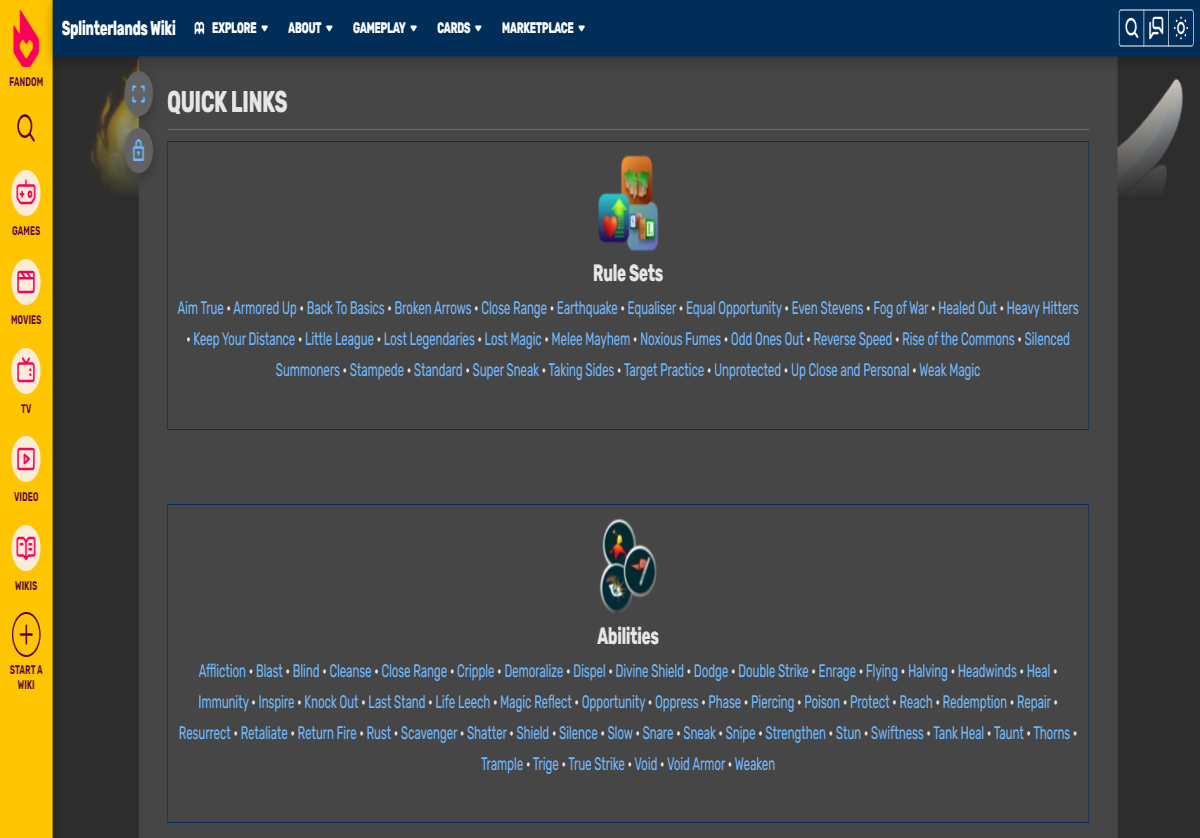Open the Headwinds ability link

pos(987,671)
